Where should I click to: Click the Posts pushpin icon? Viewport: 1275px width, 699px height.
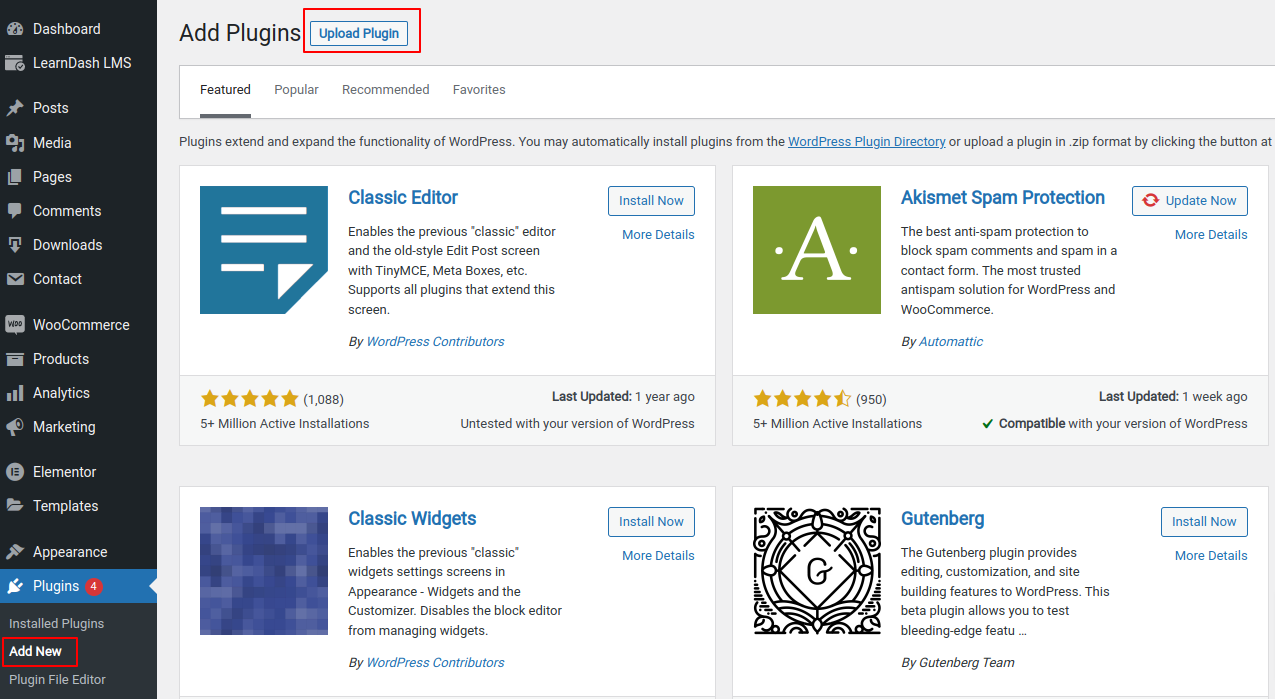point(15,108)
